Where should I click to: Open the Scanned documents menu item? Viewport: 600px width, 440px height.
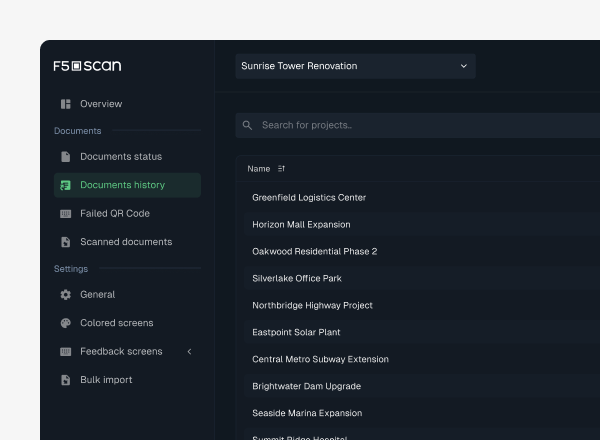point(126,242)
